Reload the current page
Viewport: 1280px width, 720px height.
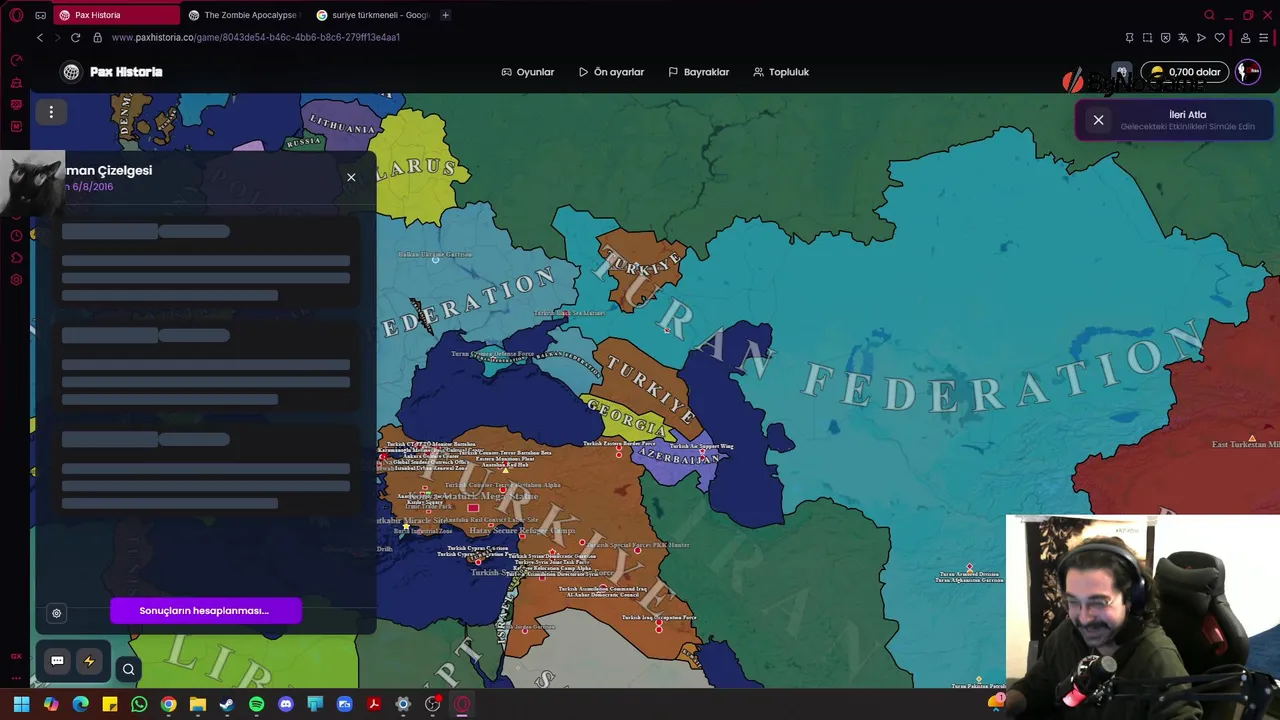pyautogui.click(x=75, y=37)
